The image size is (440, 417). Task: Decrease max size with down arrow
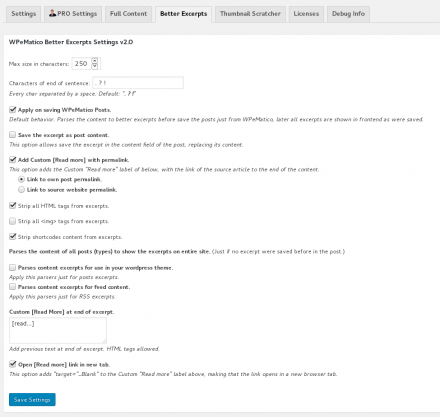pyautogui.click(x=95, y=66)
